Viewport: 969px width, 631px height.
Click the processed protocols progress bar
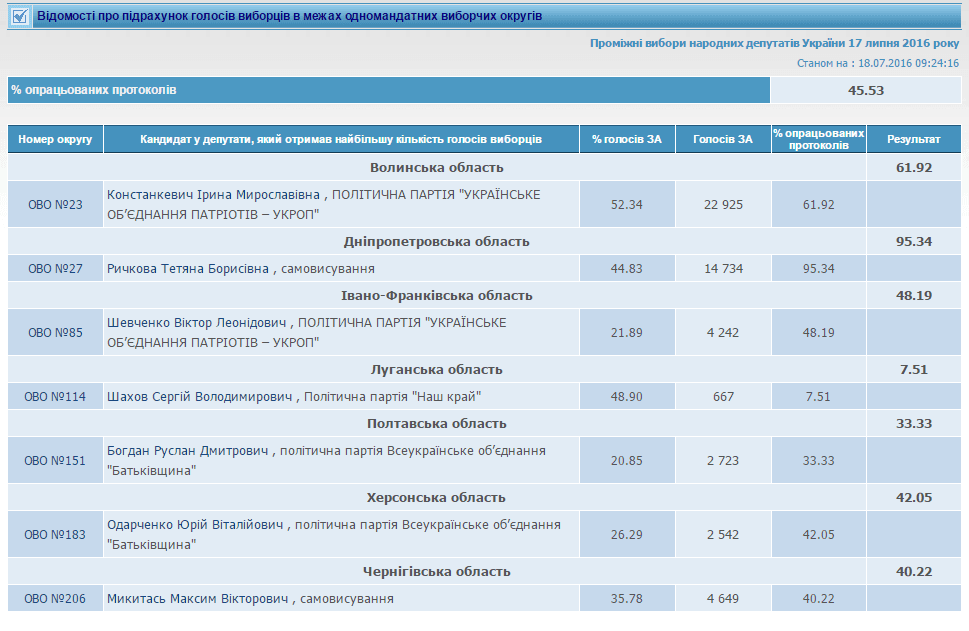pos(388,90)
